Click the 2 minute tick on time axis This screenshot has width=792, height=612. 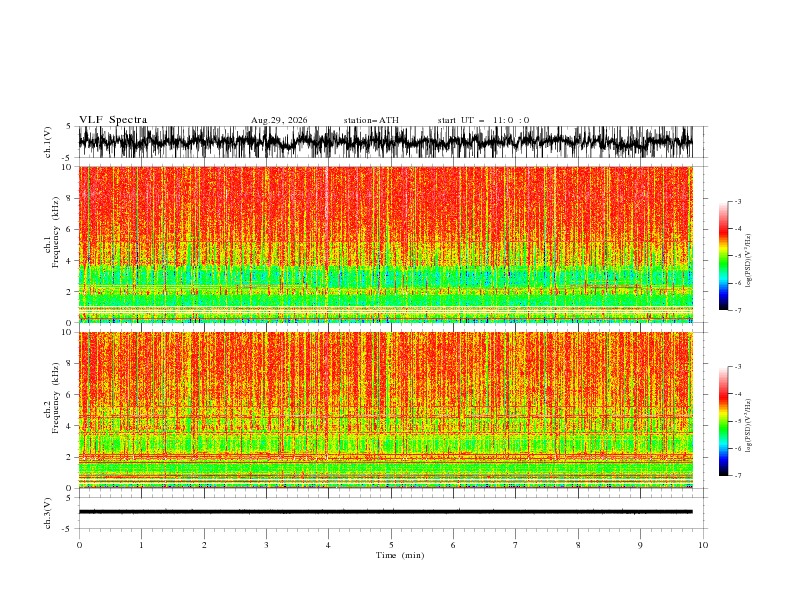[x=204, y=545]
